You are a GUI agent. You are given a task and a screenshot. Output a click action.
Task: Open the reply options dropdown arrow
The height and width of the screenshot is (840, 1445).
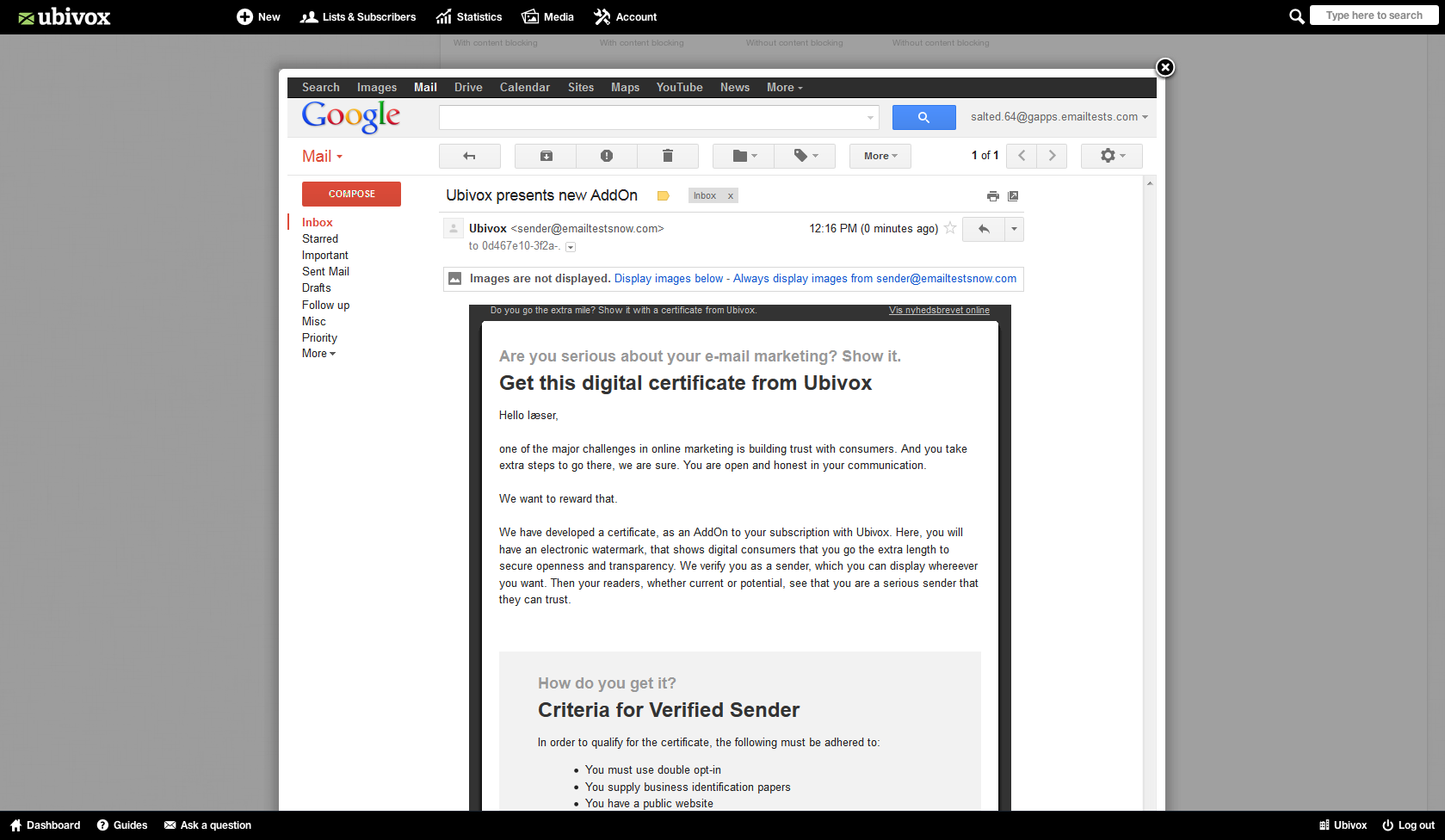click(1014, 229)
